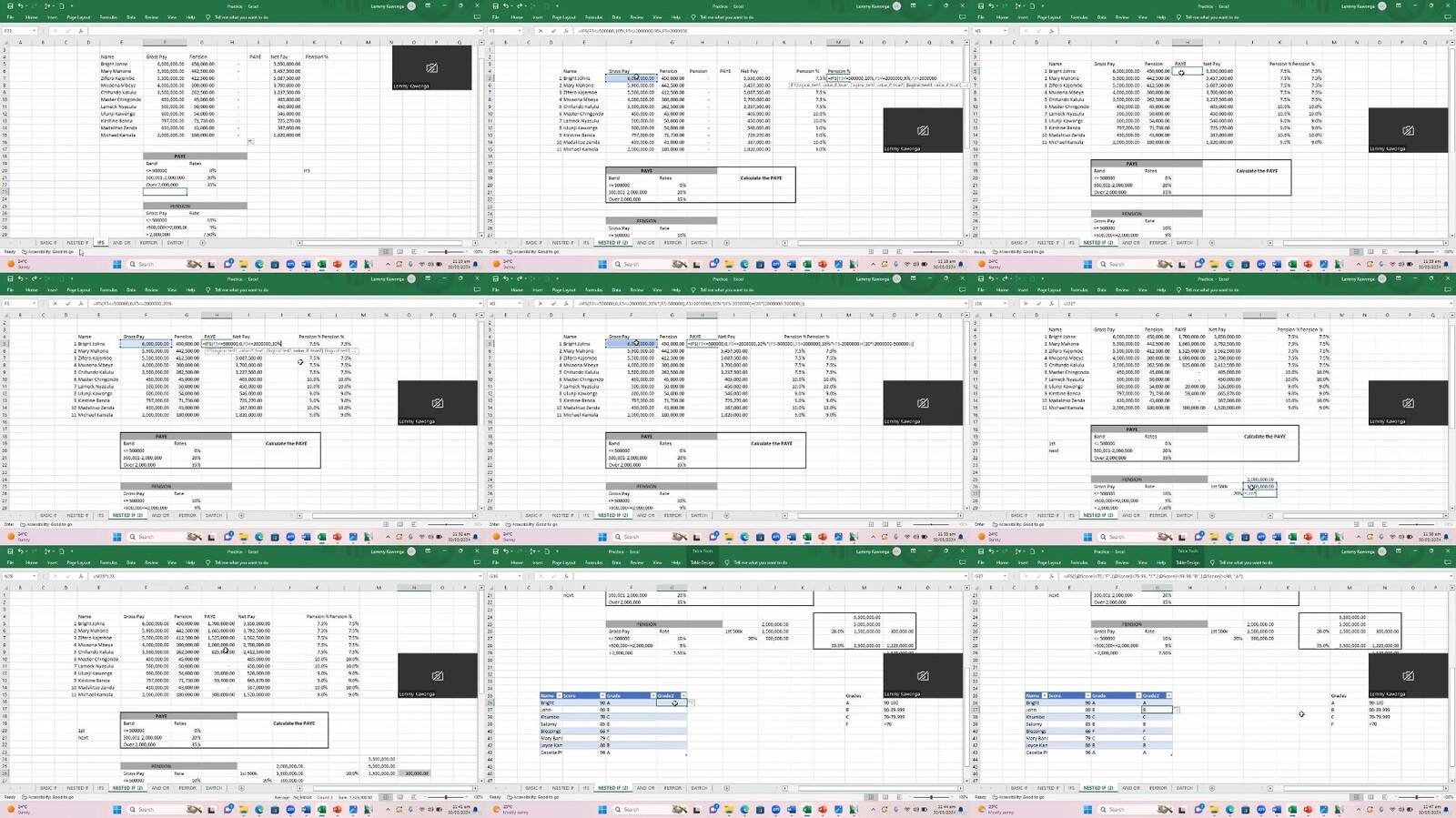
Task: Cancel formula entry in middle-left screenshot
Action: (55, 303)
